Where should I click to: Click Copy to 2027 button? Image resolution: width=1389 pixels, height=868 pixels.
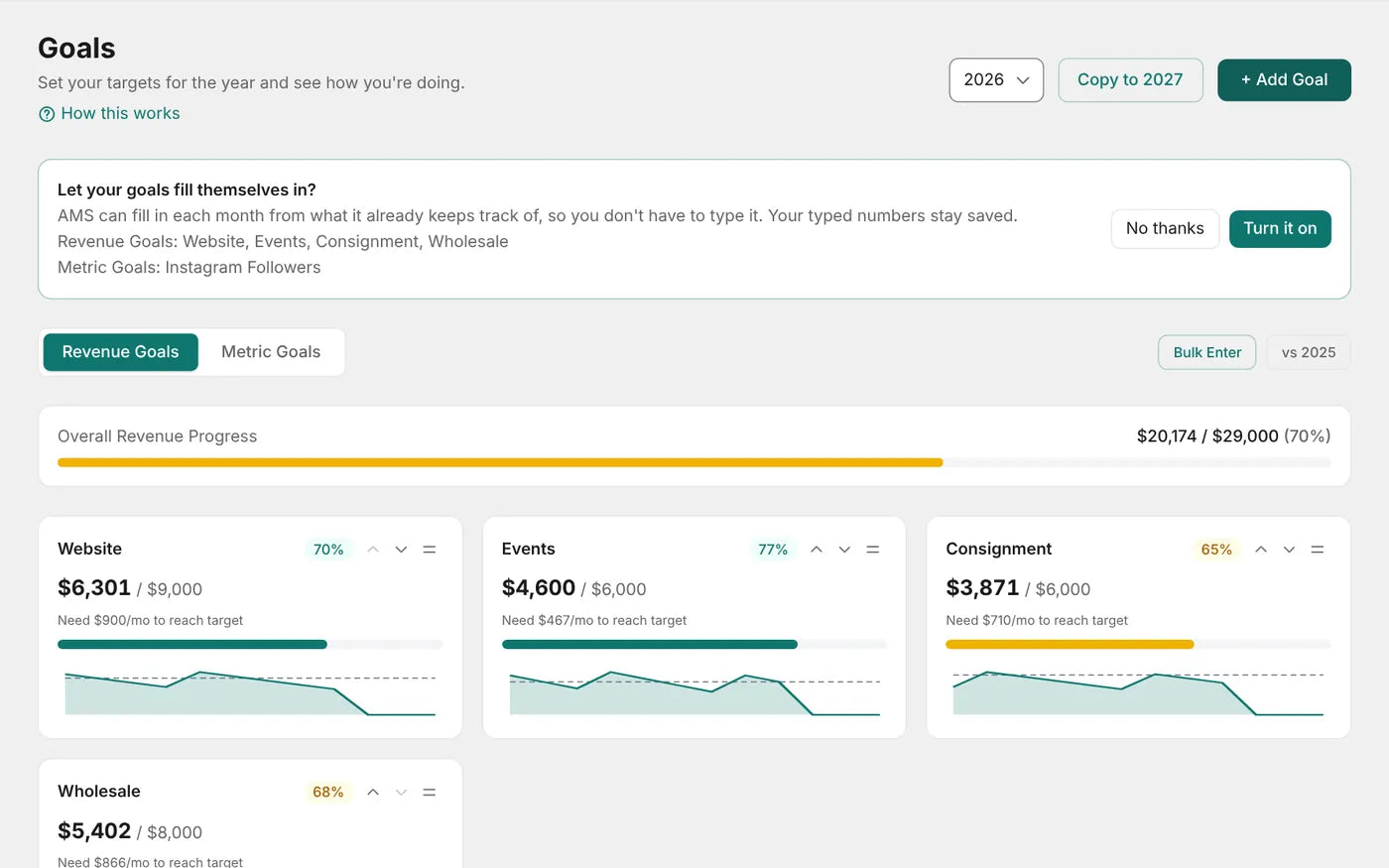(1130, 80)
